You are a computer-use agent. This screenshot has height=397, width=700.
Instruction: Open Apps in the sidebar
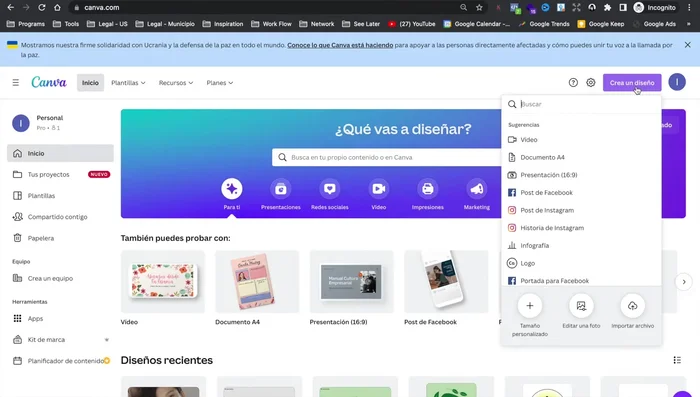pos(60,318)
